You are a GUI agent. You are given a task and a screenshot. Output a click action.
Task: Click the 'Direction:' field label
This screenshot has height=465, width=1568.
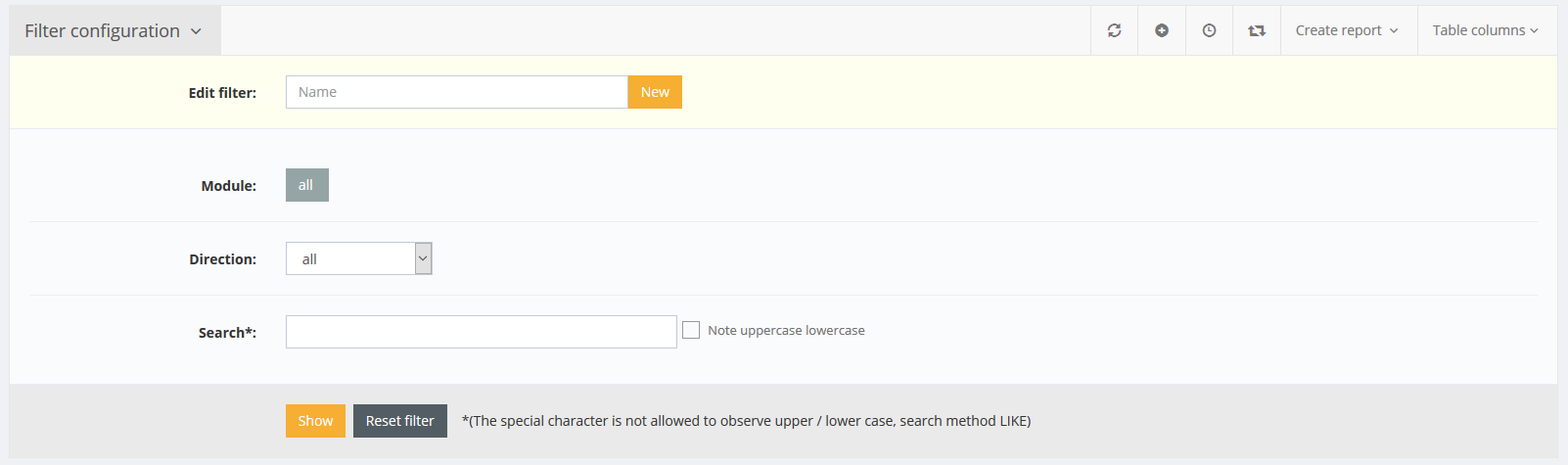[222, 259]
